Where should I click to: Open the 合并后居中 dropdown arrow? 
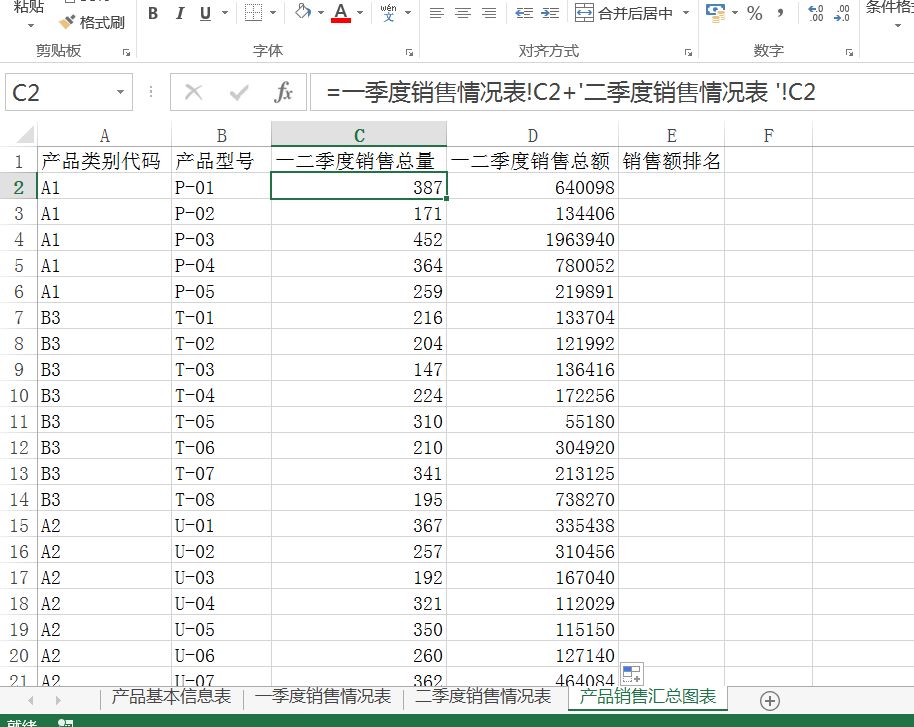[686, 14]
